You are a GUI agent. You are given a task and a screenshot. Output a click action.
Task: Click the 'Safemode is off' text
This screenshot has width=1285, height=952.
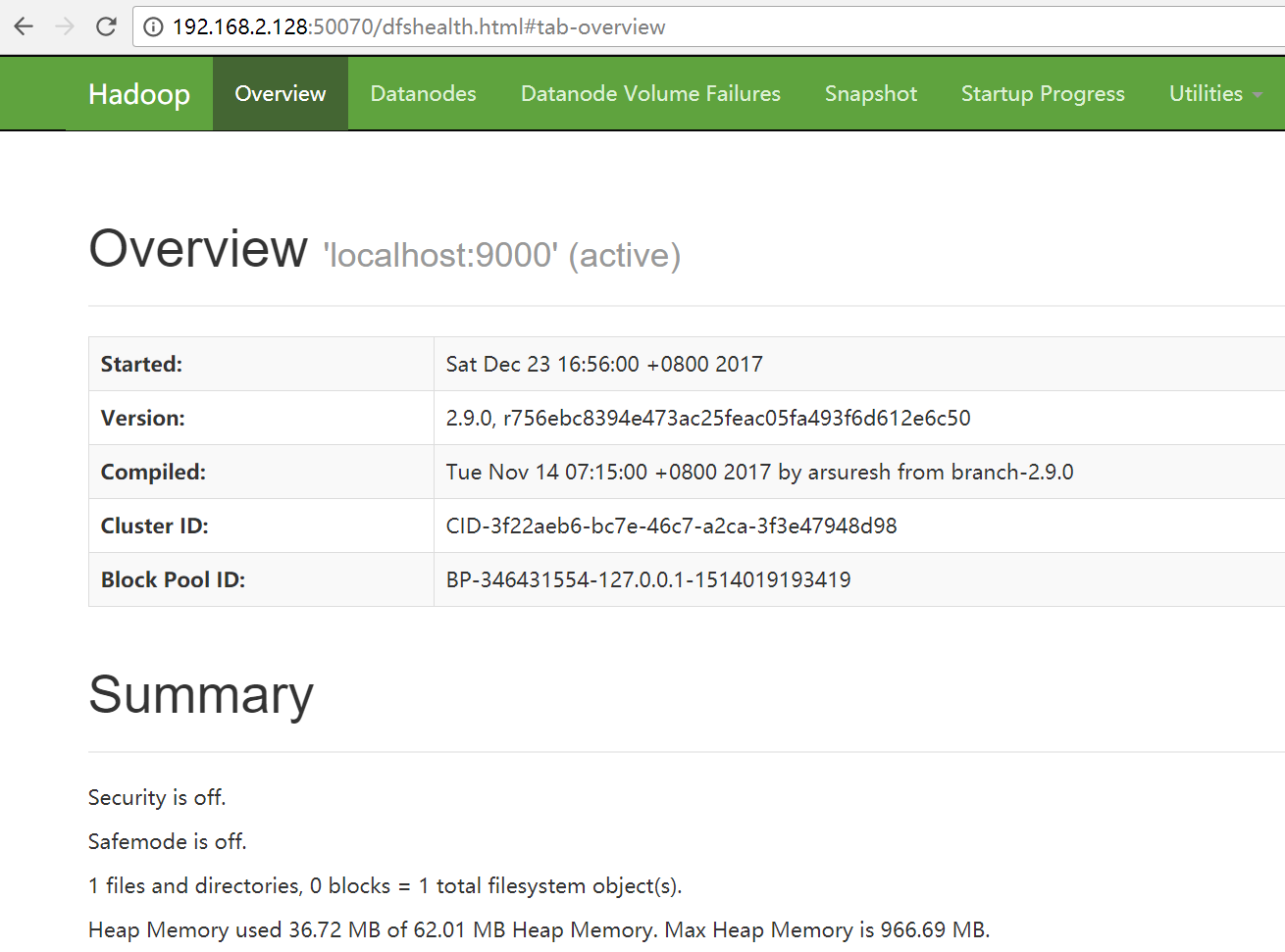(x=168, y=842)
